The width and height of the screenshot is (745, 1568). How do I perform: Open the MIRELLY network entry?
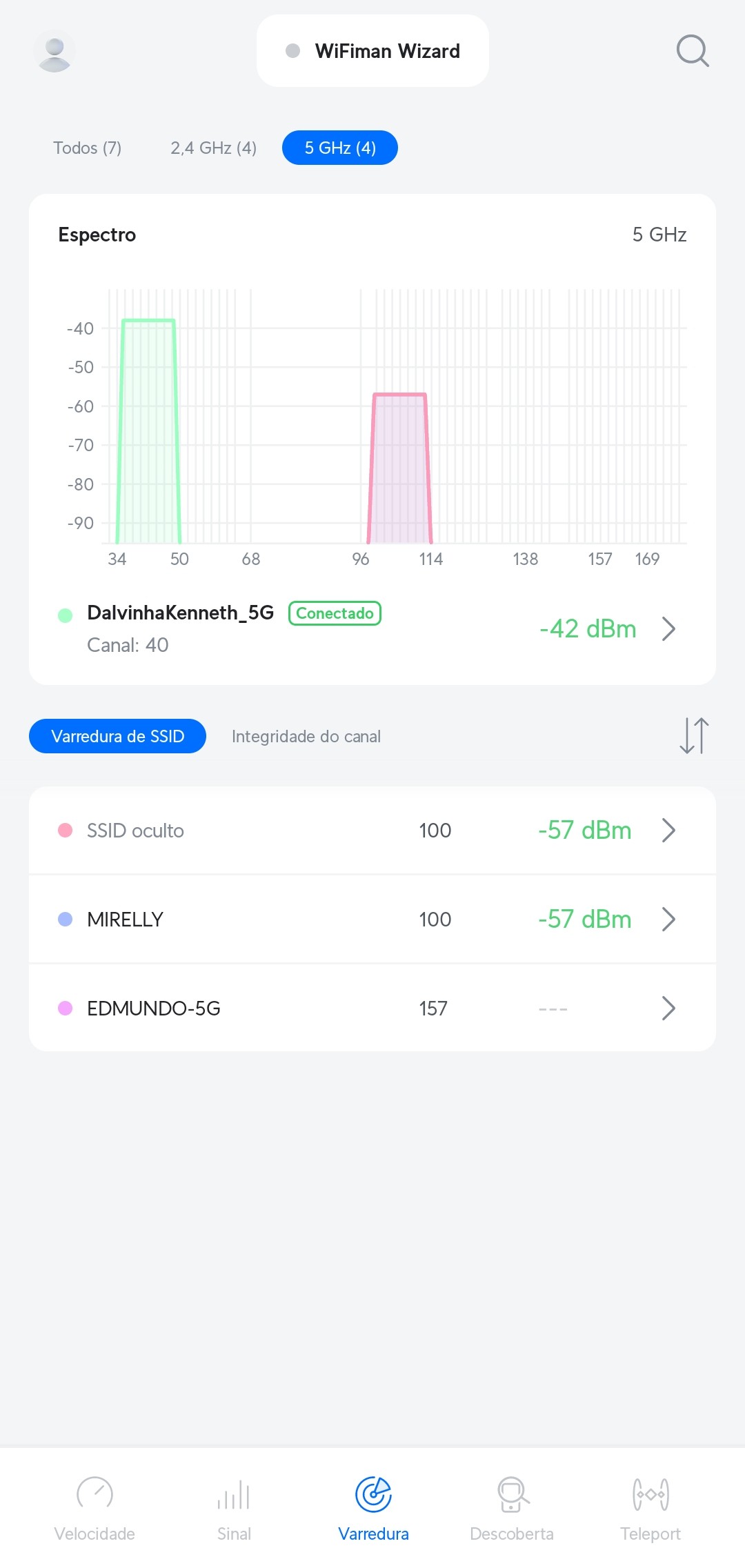pos(125,920)
